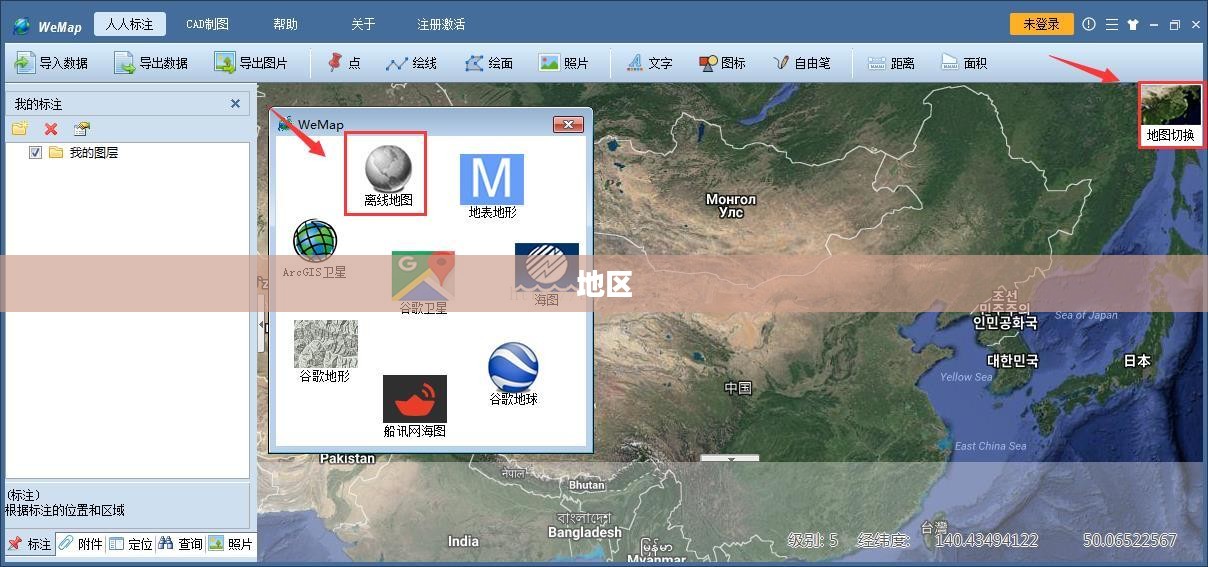Click the properties icon beside the delete icon

[82, 129]
